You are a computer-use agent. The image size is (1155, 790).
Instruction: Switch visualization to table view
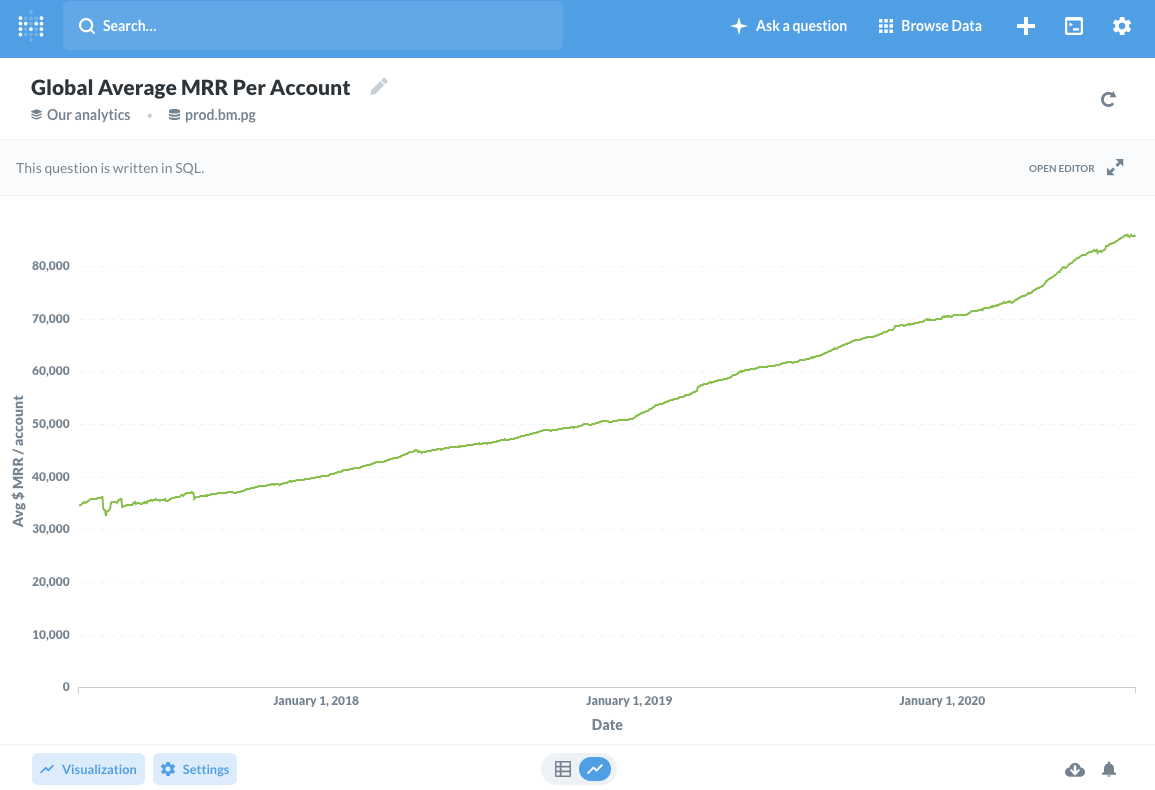point(562,769)
